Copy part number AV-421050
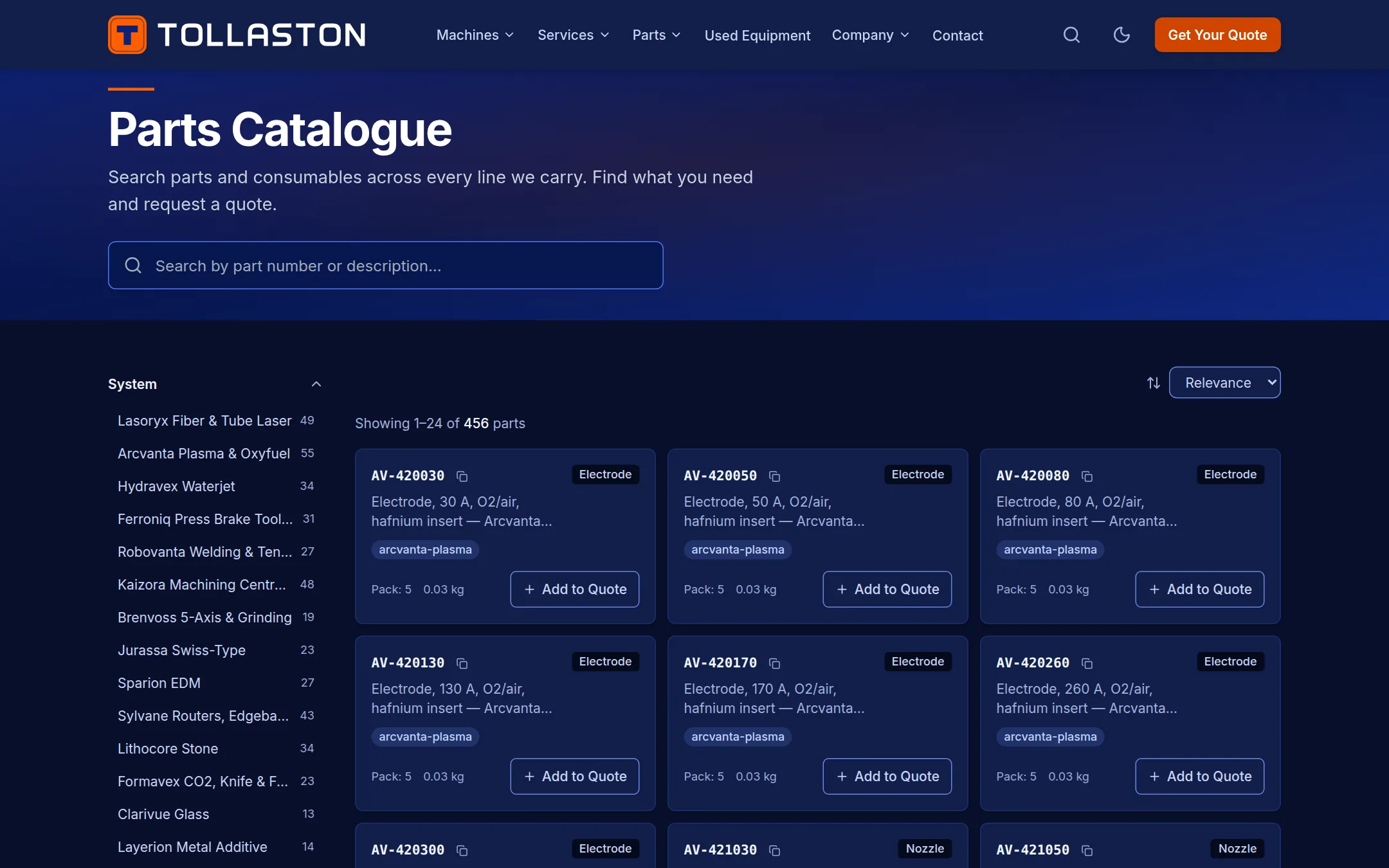Image resolution: width=1389 pixels, height=868 pixels. pos(1087,850)
